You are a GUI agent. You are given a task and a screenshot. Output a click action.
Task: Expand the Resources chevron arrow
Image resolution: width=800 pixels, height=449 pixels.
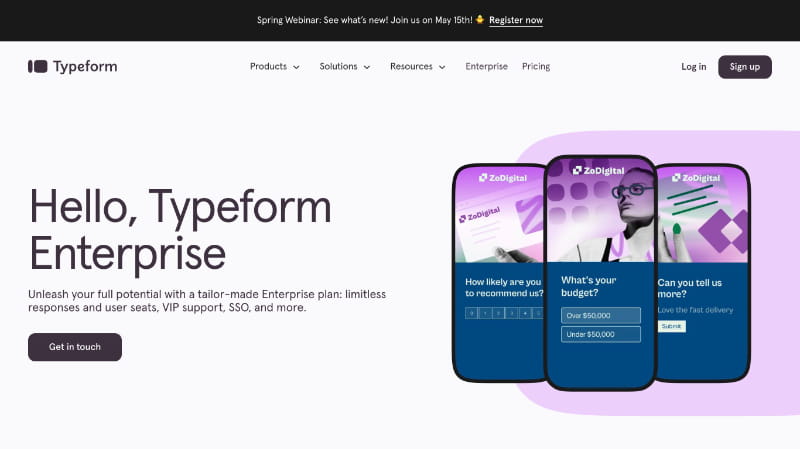tap(442, 67)
